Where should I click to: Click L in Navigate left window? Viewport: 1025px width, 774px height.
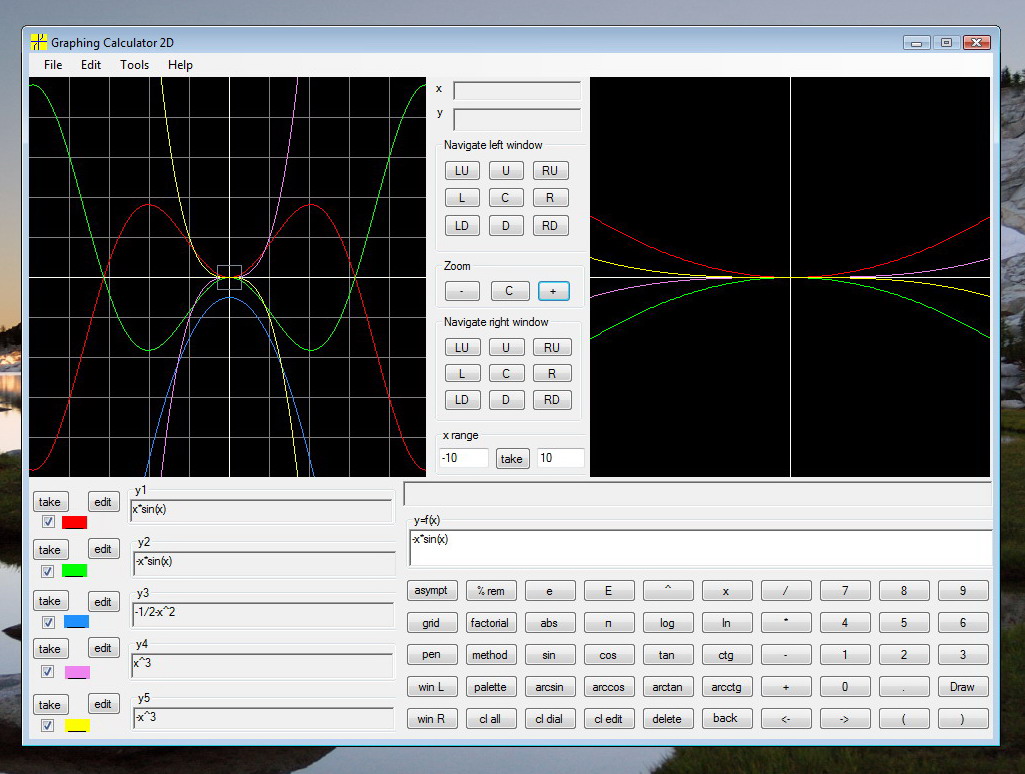[x=462, y=197]
